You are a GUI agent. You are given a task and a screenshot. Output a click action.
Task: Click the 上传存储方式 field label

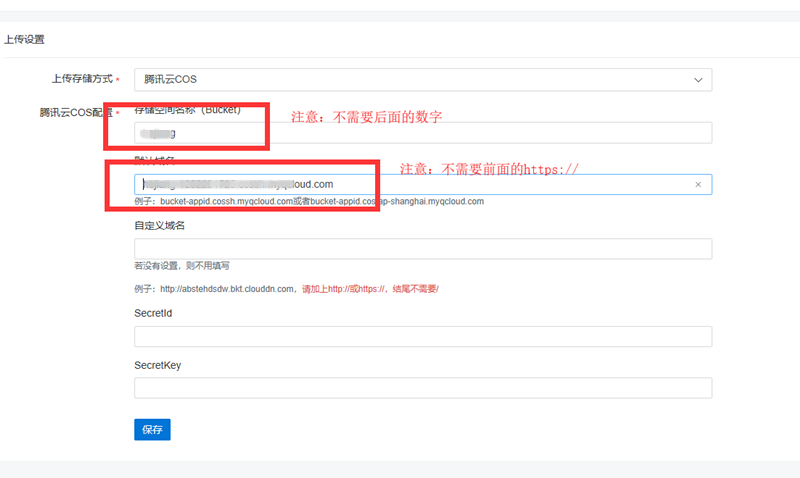tap(82, 79)
